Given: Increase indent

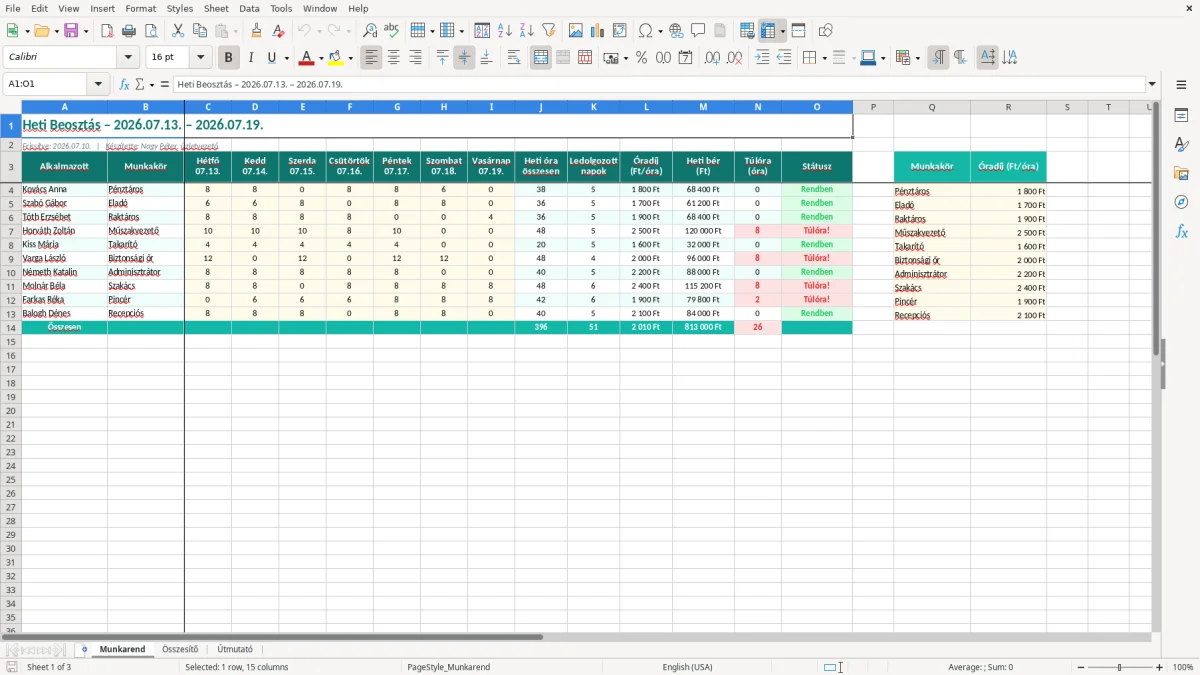Looking at the screenshot, I should click(762, 58).
